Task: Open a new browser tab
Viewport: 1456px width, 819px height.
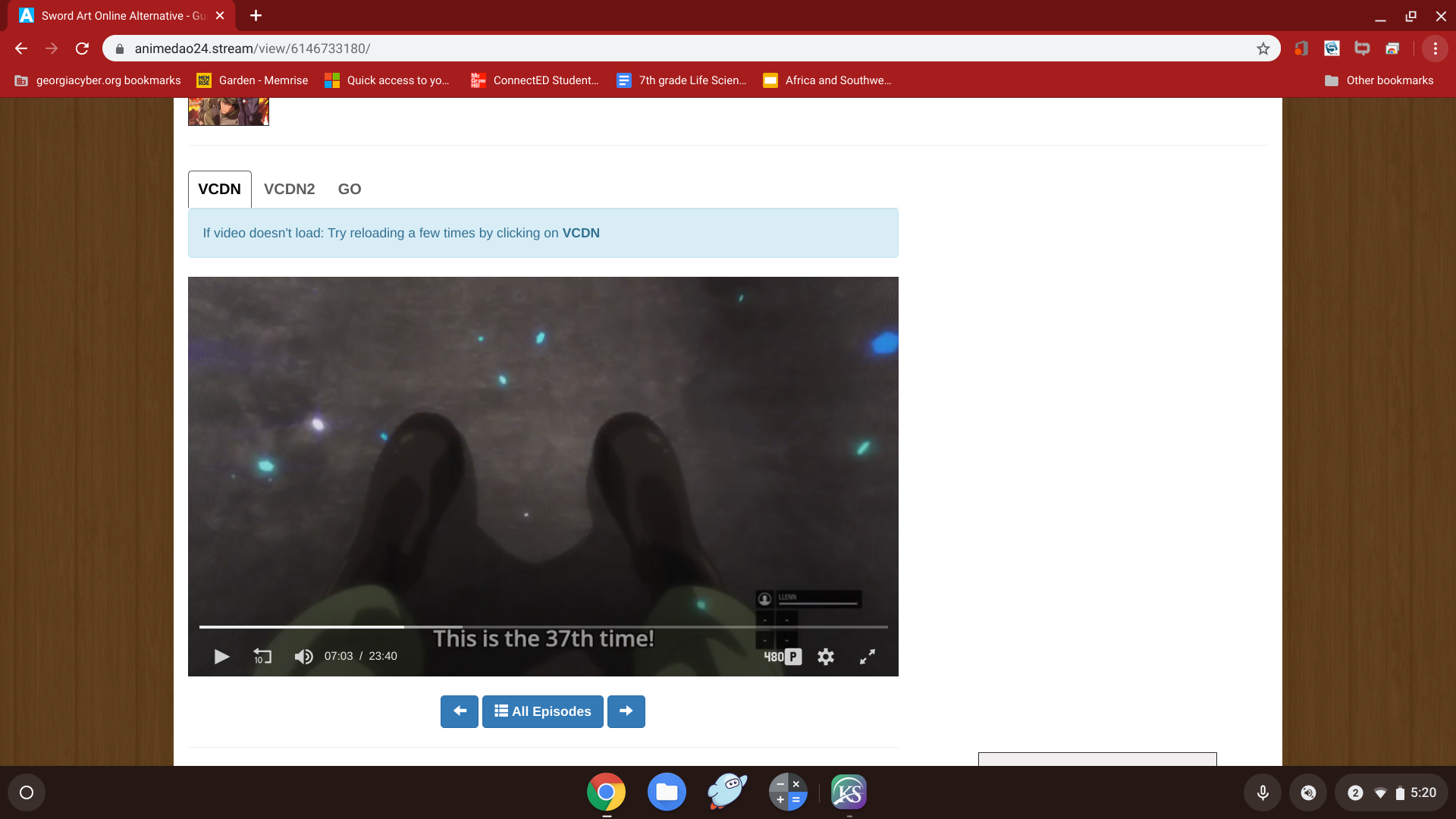Action: coord(256,16)
